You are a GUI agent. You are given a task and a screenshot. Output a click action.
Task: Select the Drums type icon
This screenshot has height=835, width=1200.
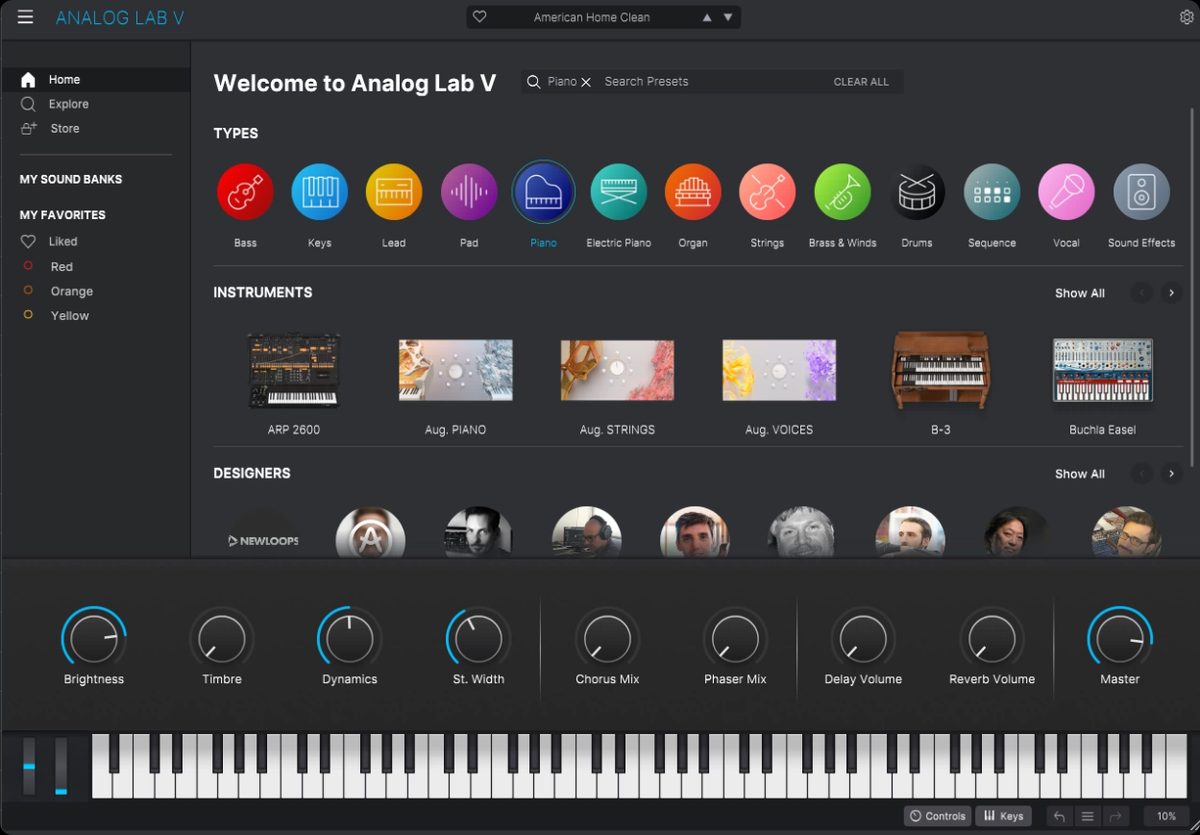(917, 192)
